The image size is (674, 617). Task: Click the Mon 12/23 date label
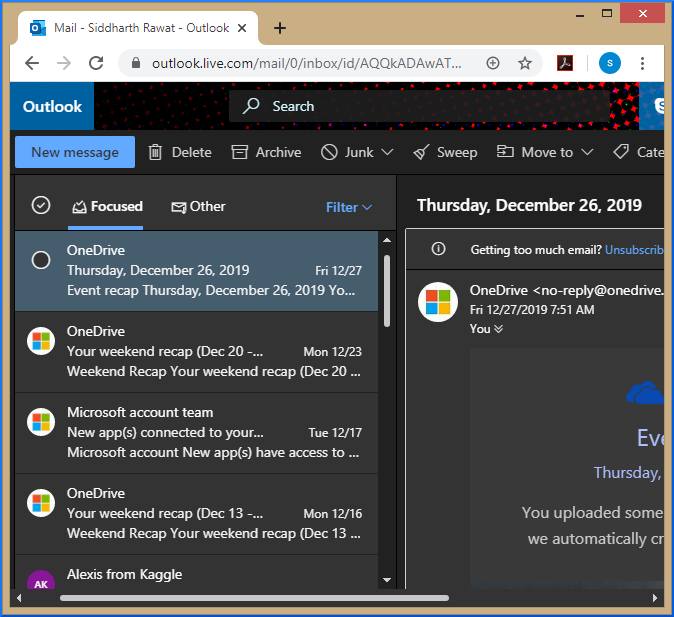[333, 352]
